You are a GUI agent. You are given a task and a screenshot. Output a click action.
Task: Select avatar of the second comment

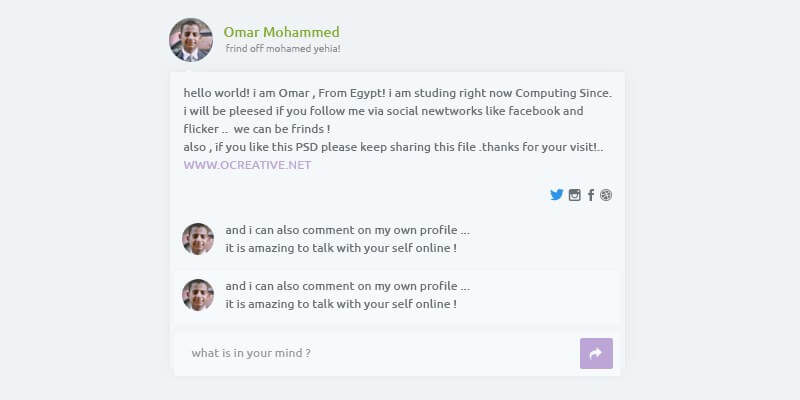[x=198, y=295]
